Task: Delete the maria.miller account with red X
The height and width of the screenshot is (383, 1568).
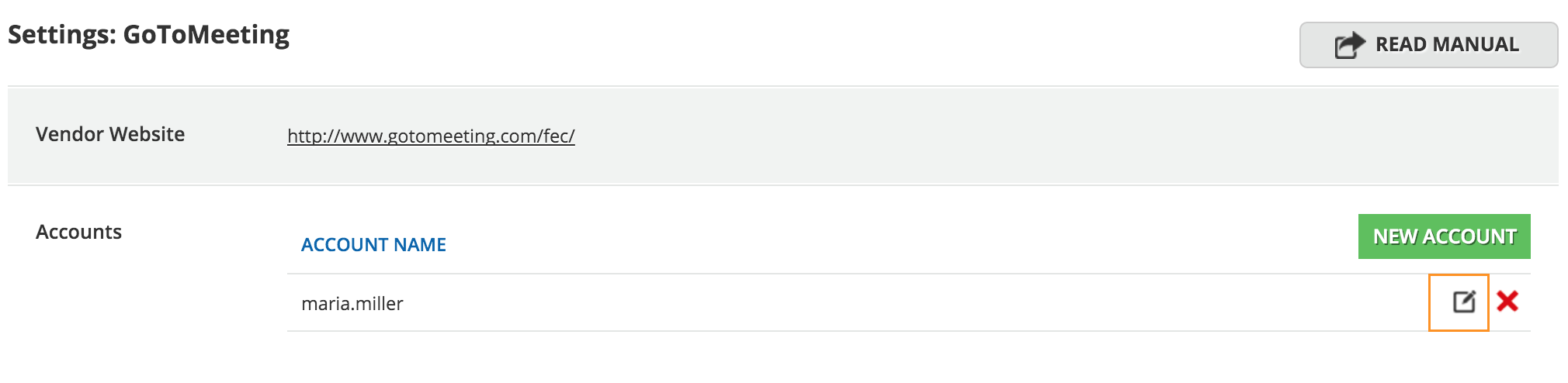Action: point(1507,301)
